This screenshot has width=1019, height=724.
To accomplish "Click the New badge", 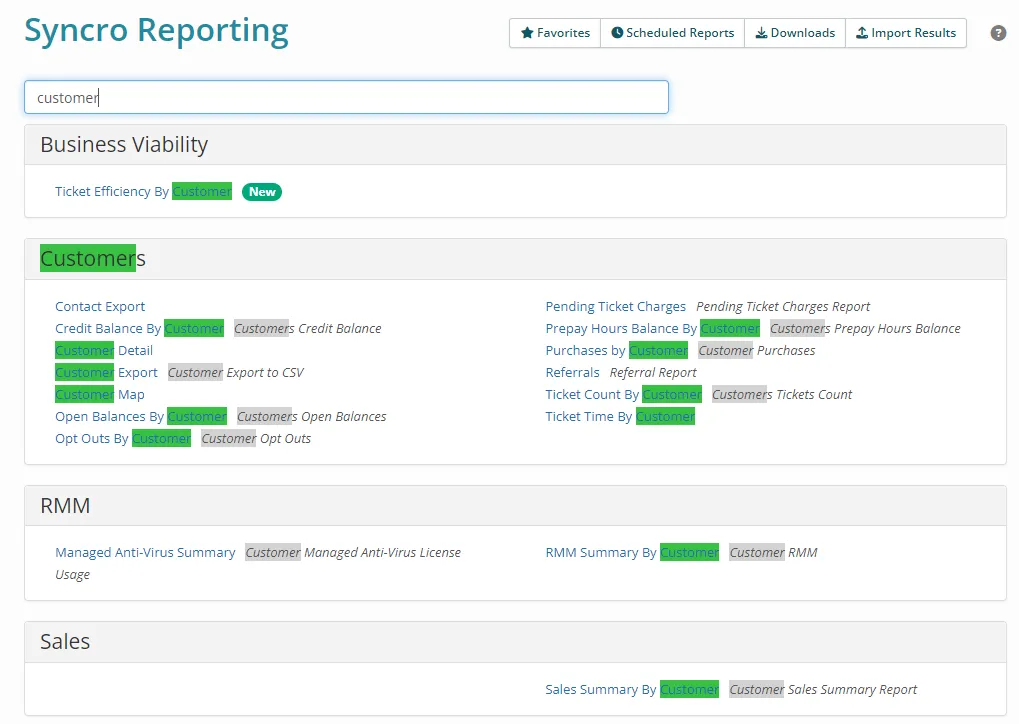I will coord(262,192).
